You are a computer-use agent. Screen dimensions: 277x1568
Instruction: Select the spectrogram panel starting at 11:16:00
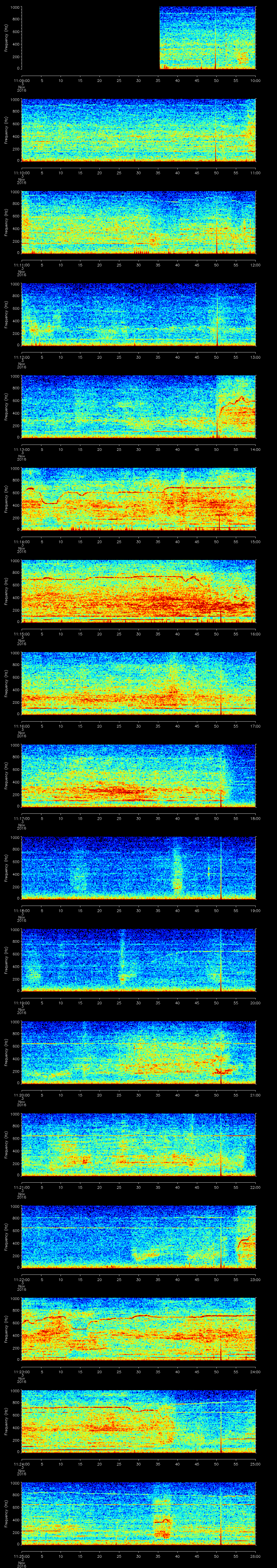(x=139, y=683)
